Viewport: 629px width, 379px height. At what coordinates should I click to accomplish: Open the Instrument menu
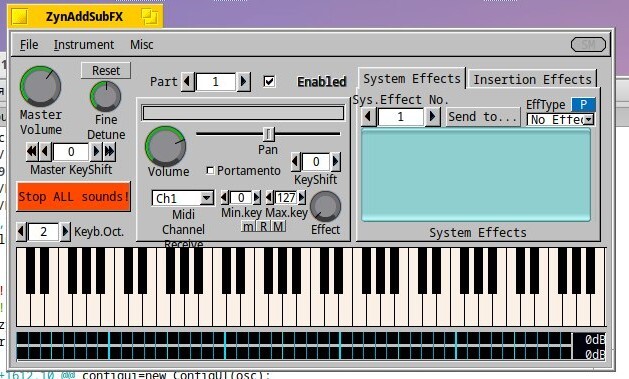click(84, 45)
